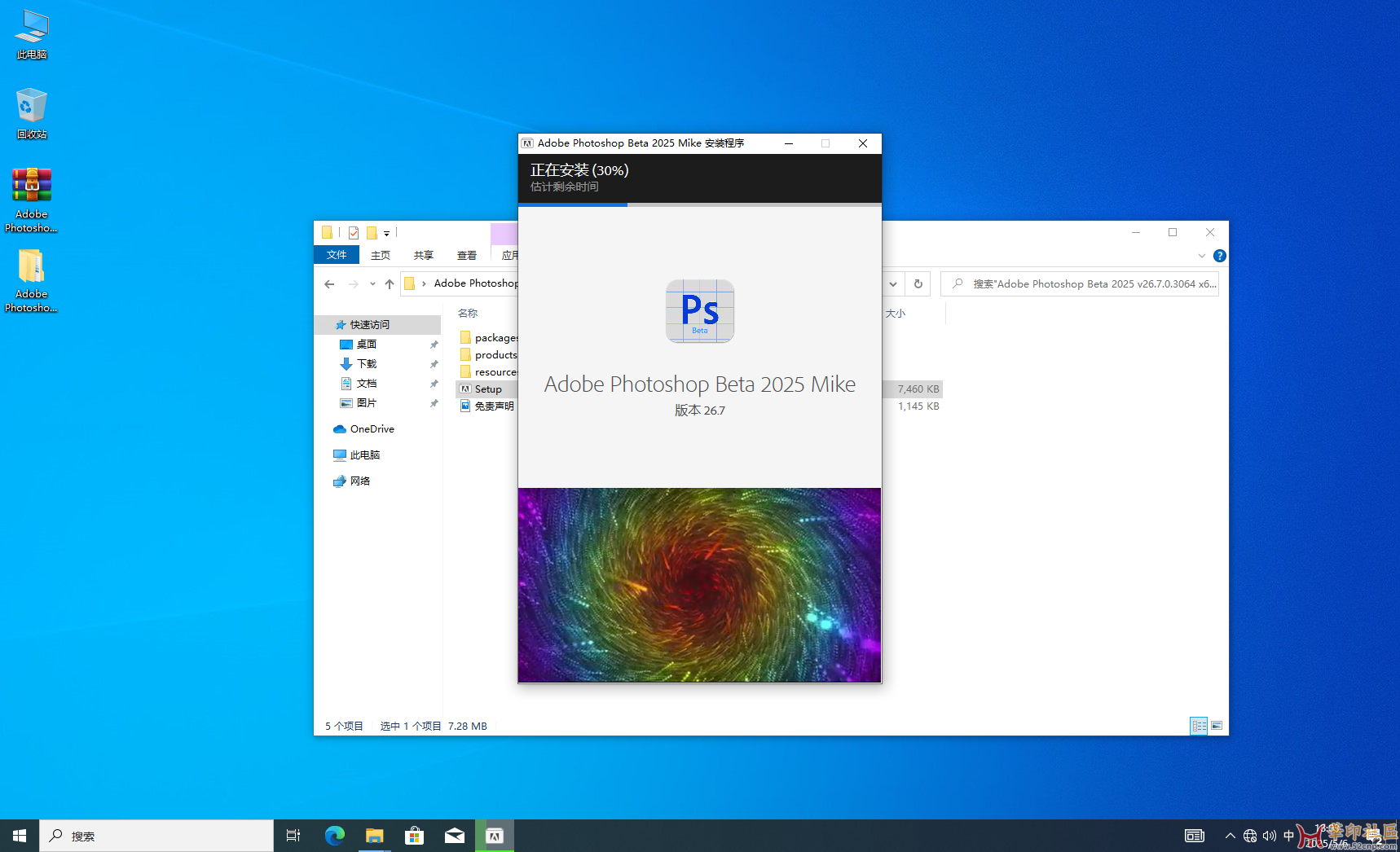
Task: Open the Windows Start menu
Action: point(20,836)
